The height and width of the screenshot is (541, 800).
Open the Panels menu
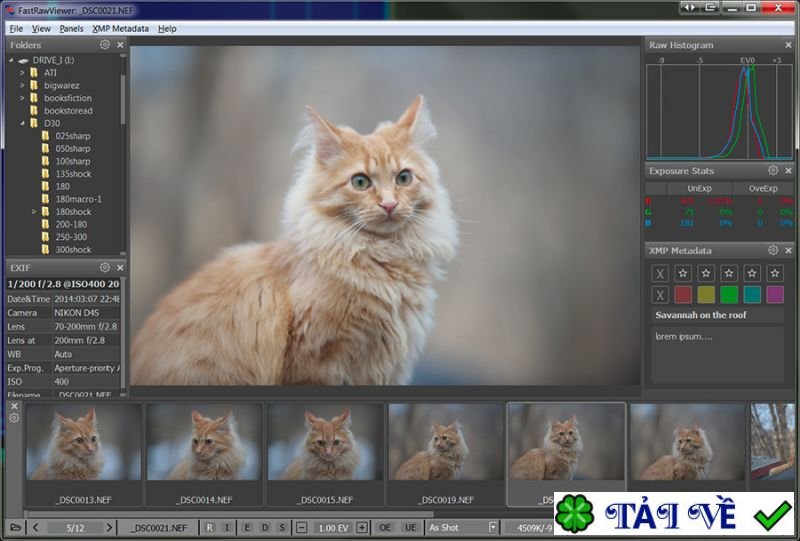pyautogui.click(x=71, y=29)
